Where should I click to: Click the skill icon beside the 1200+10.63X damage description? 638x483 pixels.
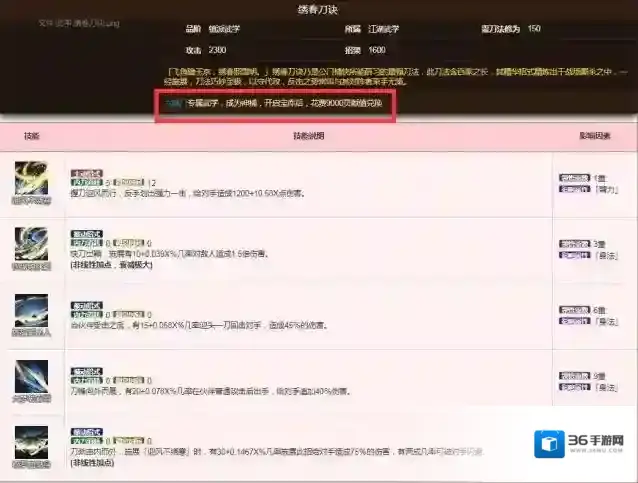pyautogui.click(x=31, y=178)
